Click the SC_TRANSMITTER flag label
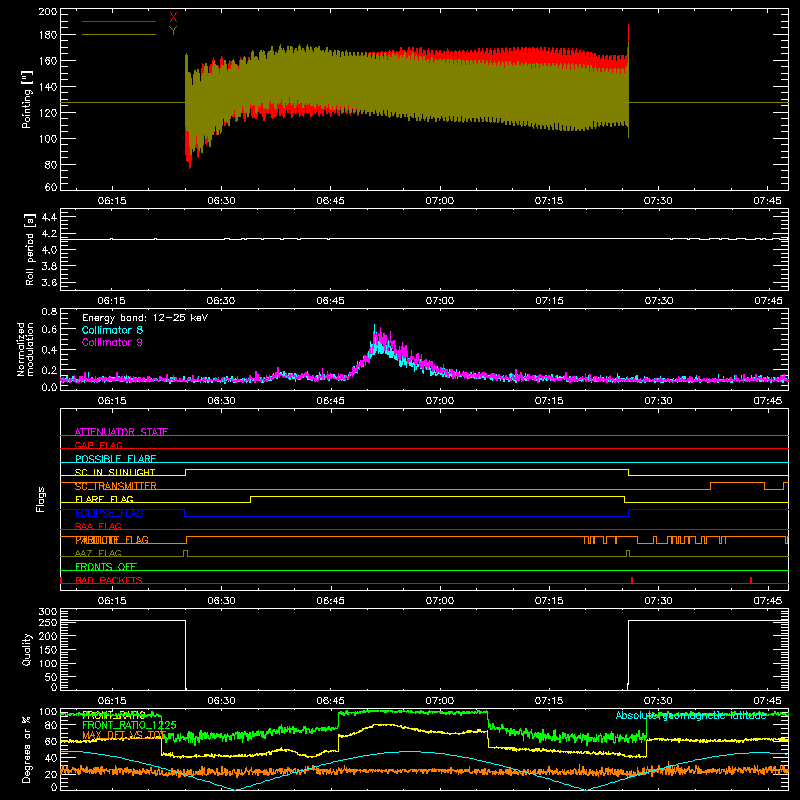Screen dimensions: 800x800 point(116,486)
